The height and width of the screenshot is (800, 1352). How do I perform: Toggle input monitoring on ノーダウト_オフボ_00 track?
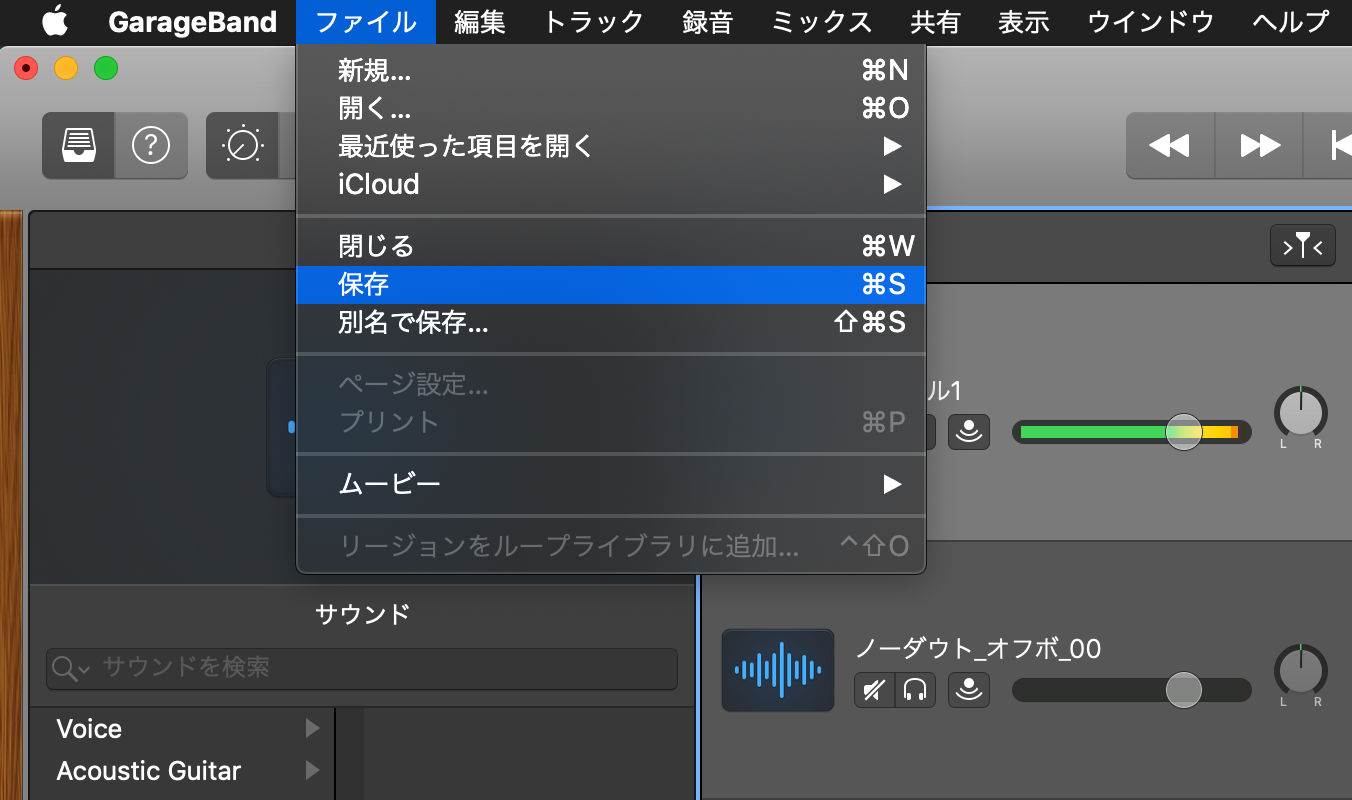coord(969,690)
